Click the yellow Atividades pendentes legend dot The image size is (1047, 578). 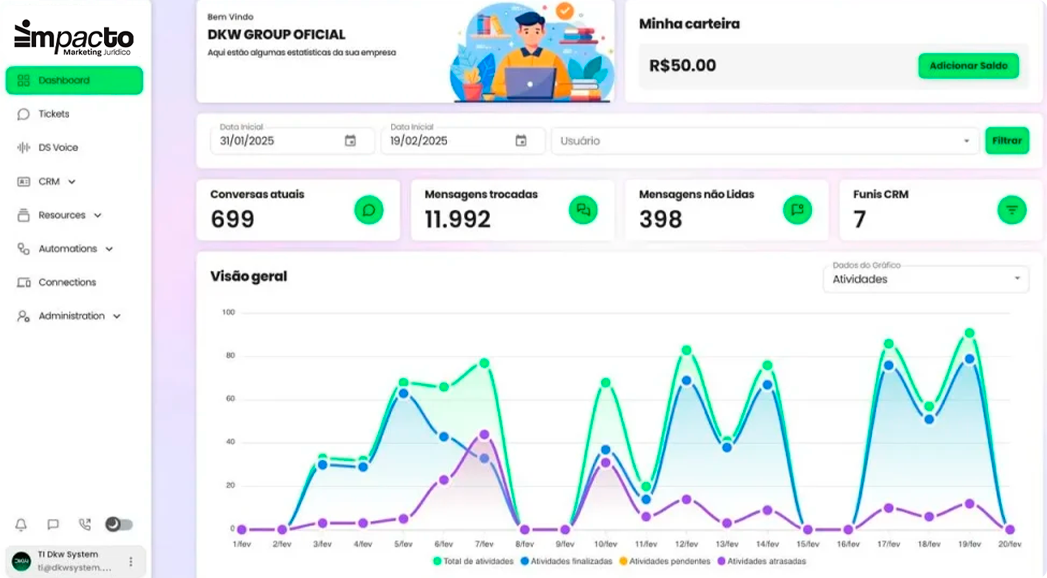click(623, 562)
